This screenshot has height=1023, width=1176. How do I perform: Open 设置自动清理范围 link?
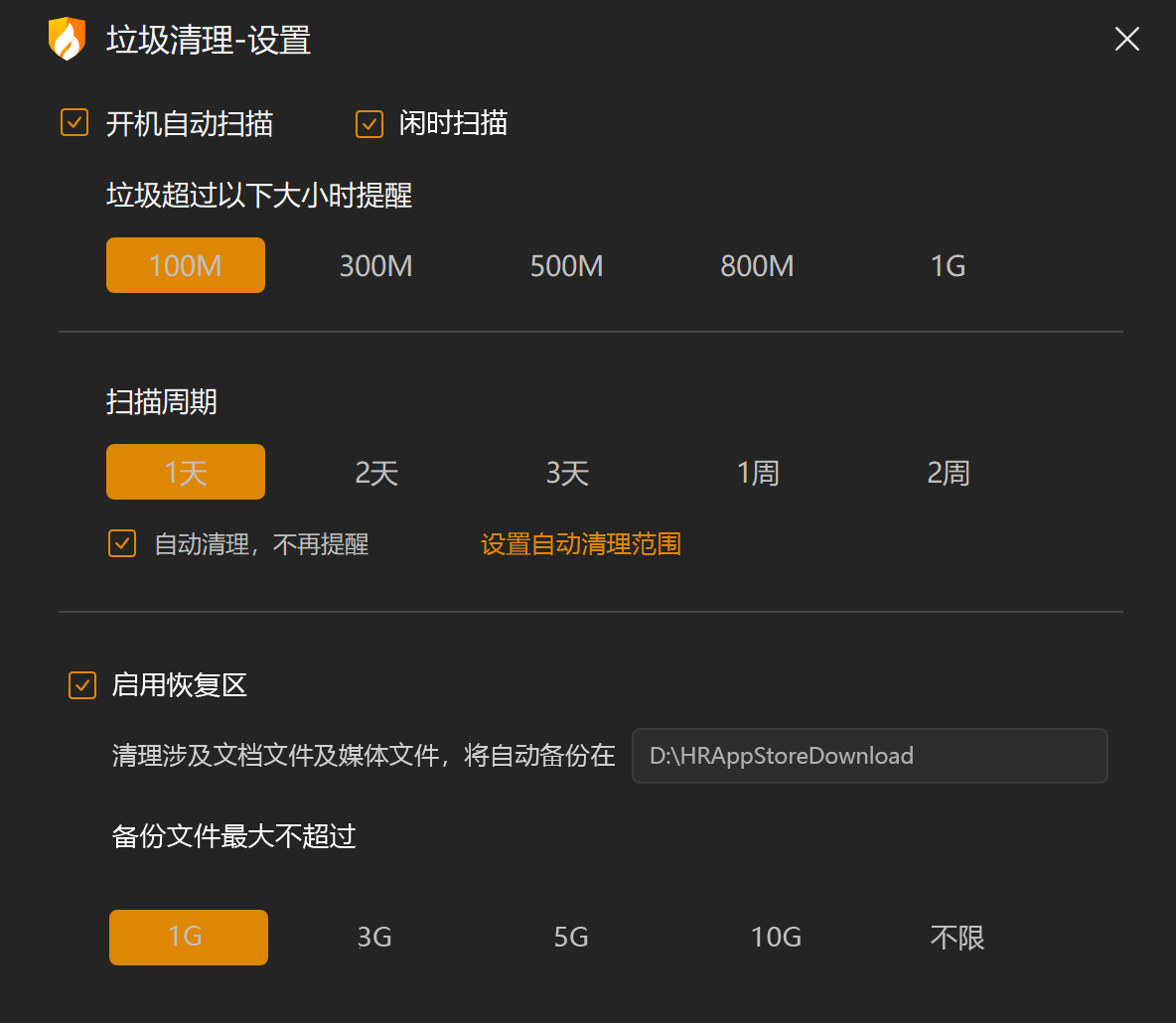580,543
